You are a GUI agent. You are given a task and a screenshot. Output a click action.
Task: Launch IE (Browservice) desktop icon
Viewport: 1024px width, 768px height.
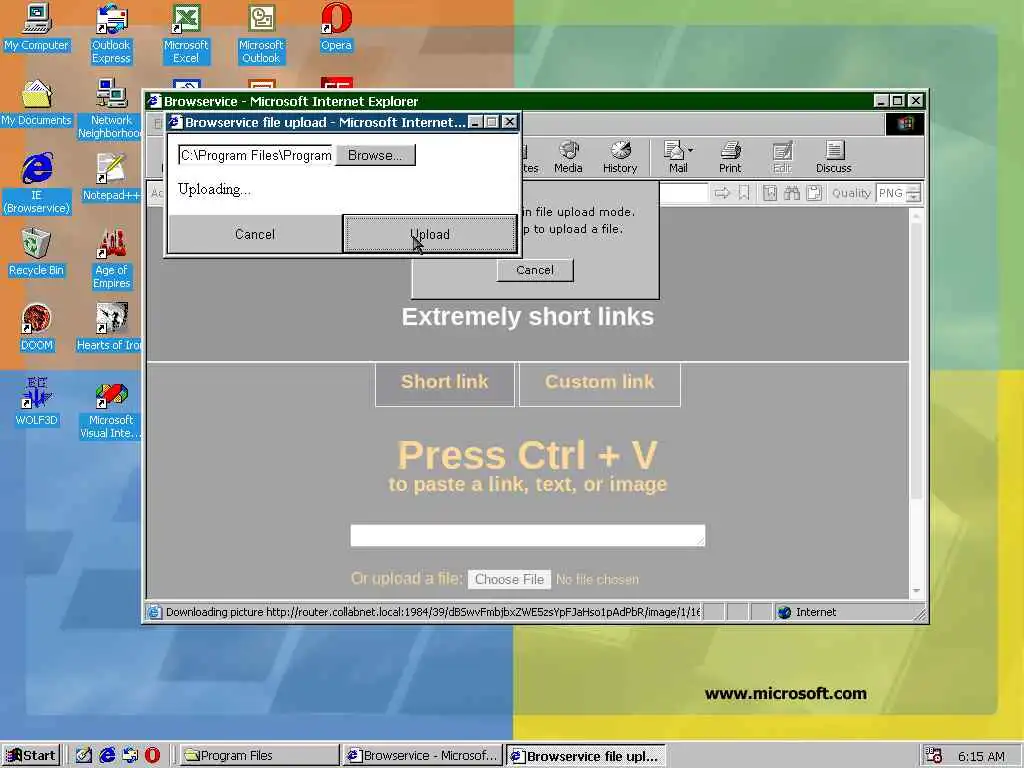click(x=37, y=184)
